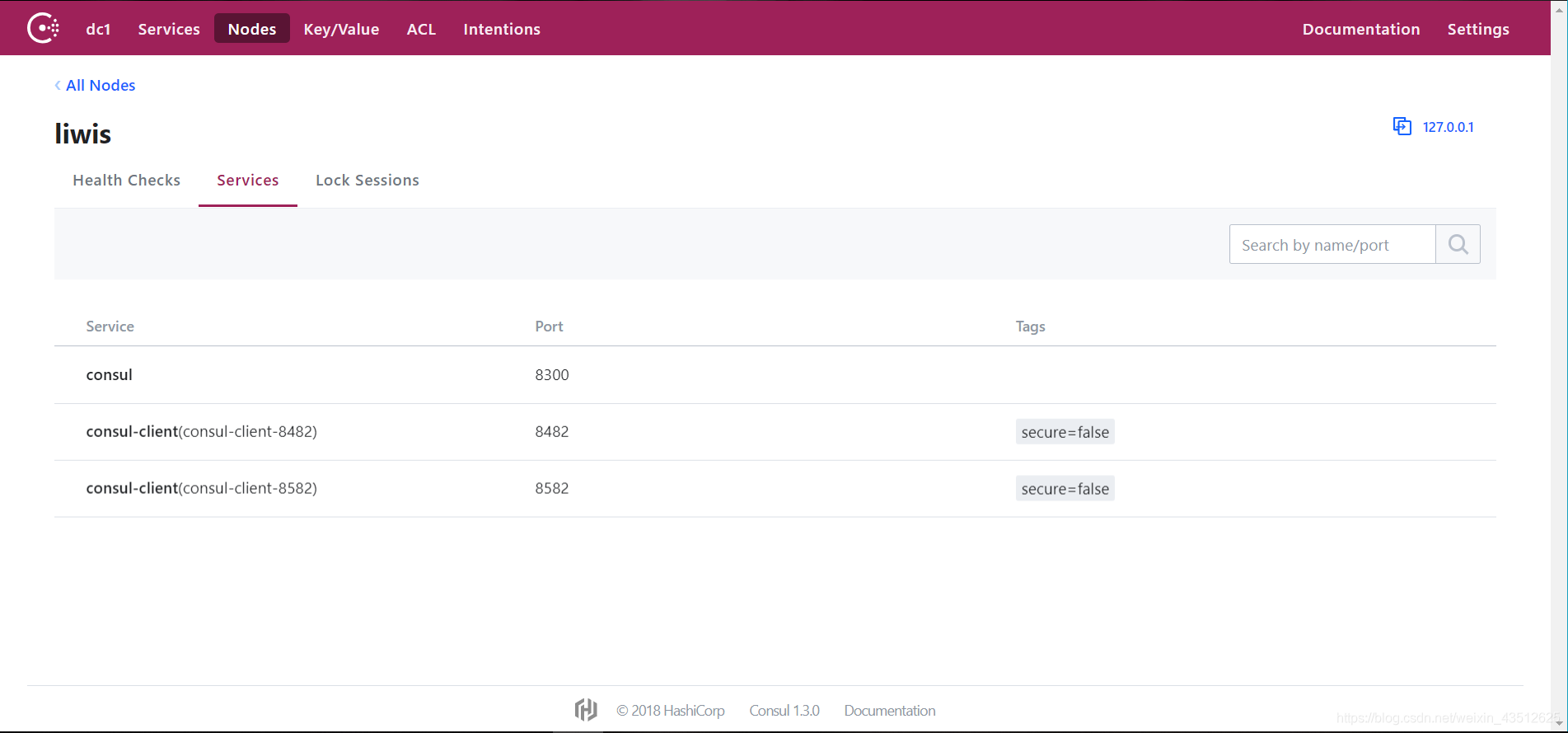Image resolution: width=1568 pixels, height=733 pixels.
Task: Click port value 8582
Action: [x=552, y=488]
